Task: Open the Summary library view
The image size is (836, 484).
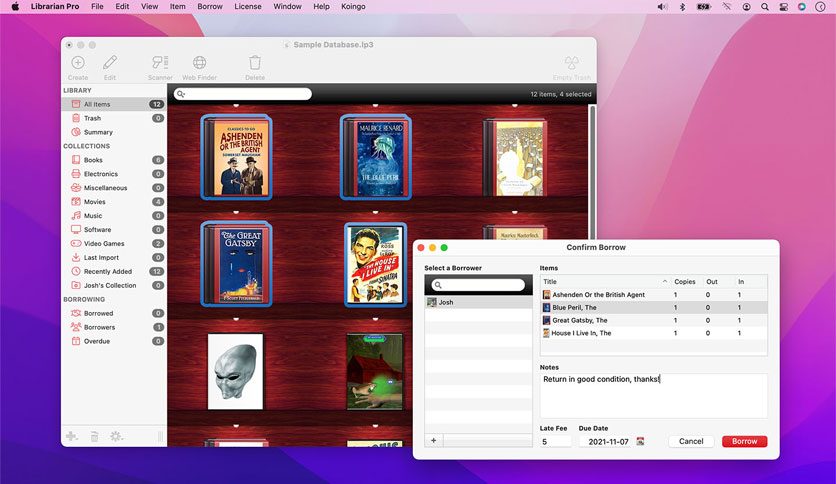Action: coord(114,132)
